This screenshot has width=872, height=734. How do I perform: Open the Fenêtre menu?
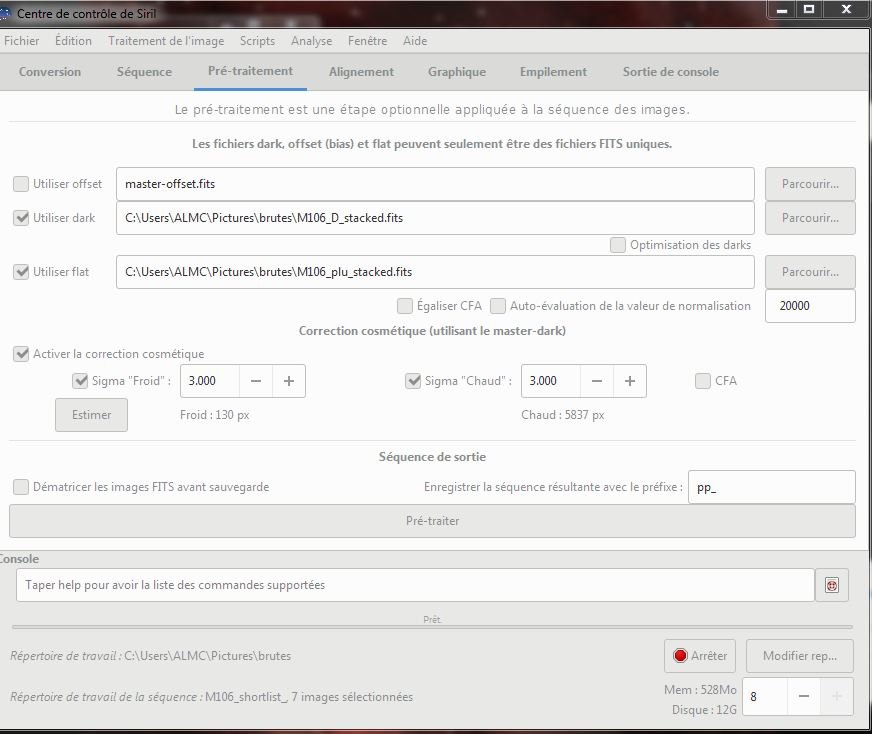pyautogui.click(x=367, y=41)
